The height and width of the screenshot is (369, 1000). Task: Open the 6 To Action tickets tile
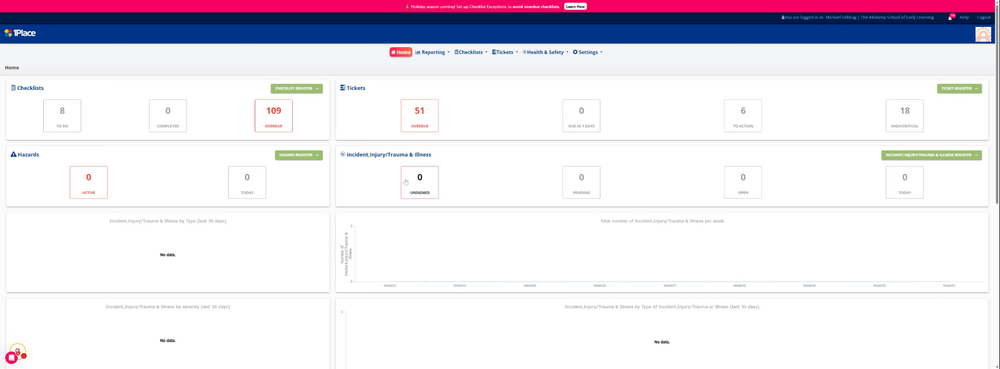pyautogui.click(x=743, y=115)
